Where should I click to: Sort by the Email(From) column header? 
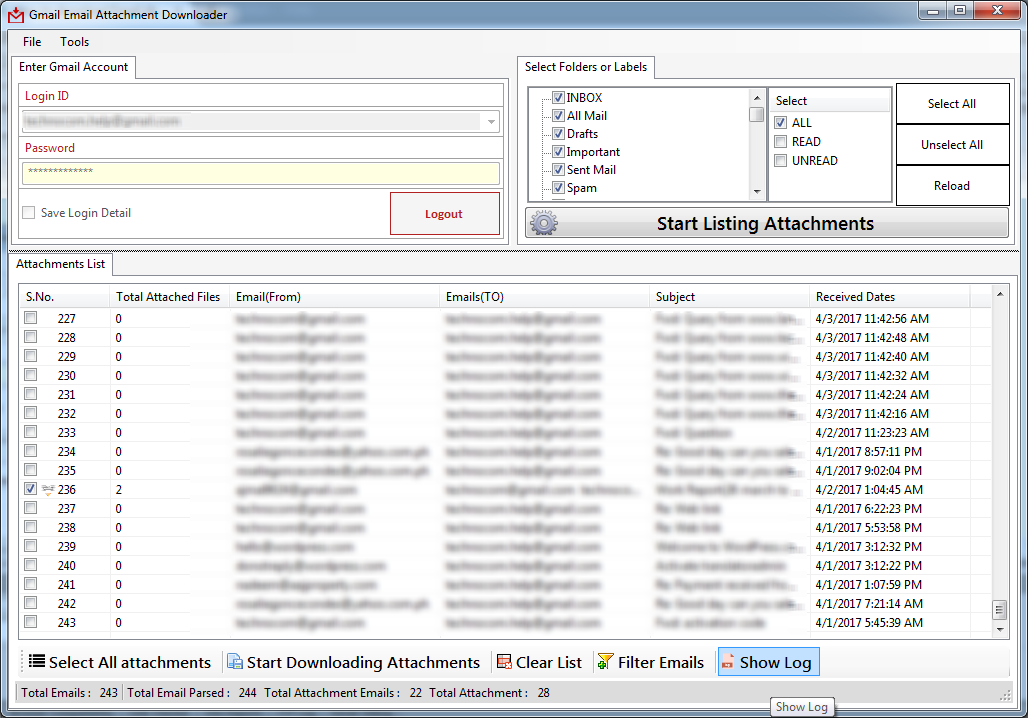(x=334, y=297)
